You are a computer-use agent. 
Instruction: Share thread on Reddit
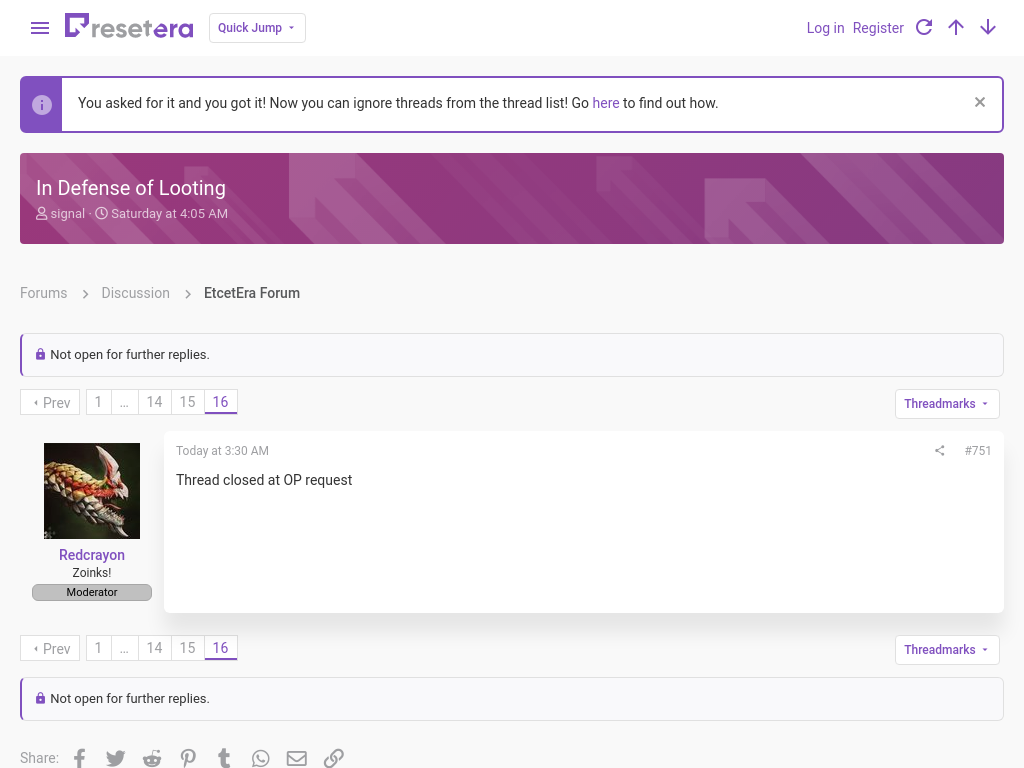click(x=152, y=758)
